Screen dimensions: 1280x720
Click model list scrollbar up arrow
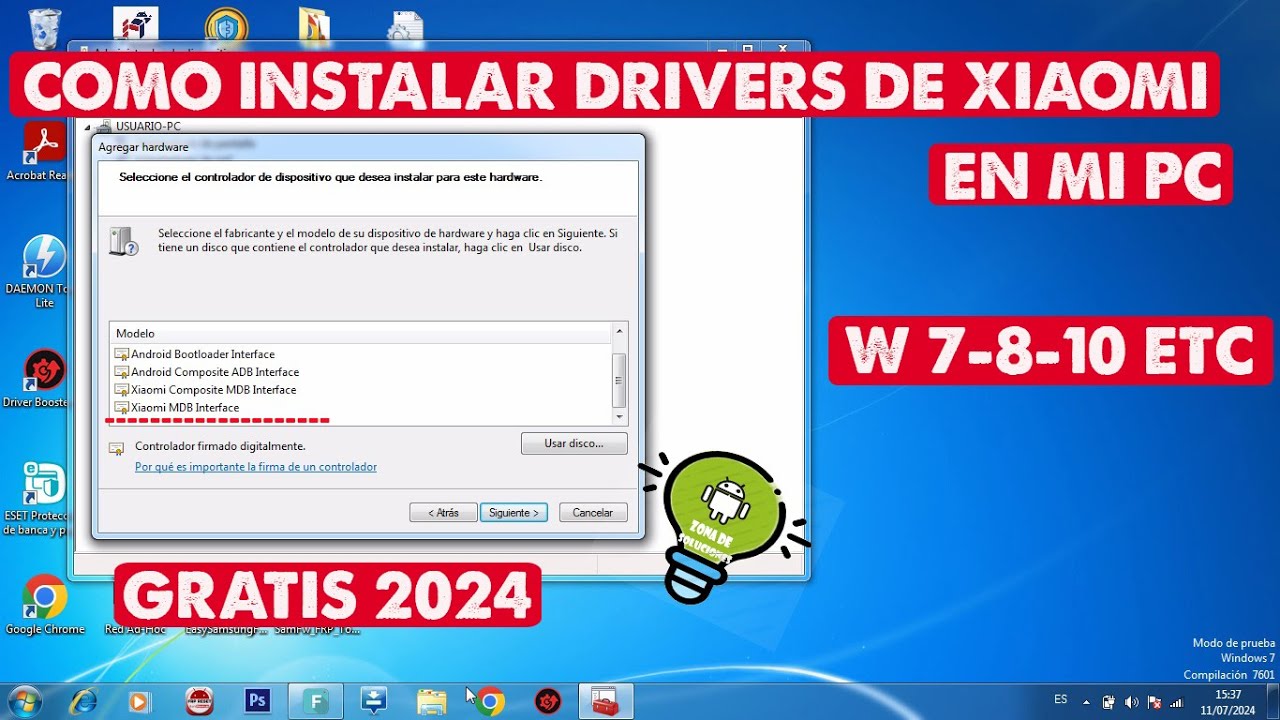(619, 331)
